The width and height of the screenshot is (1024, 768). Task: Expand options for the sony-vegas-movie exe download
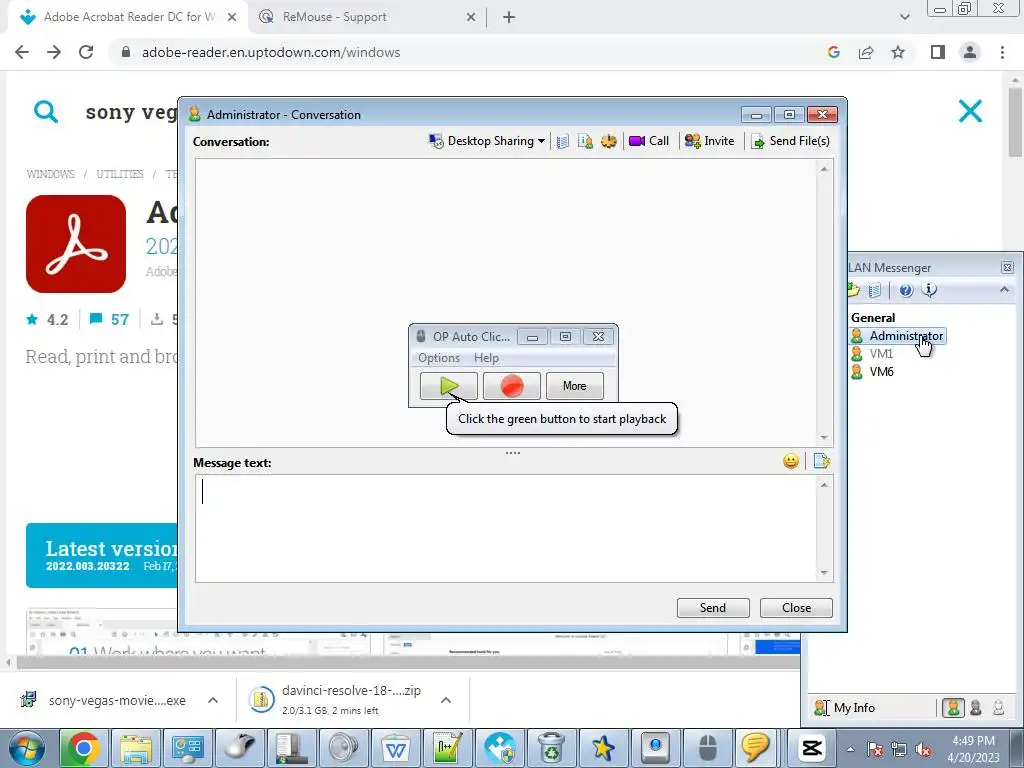pyautogui.click(x=213, y=701)
